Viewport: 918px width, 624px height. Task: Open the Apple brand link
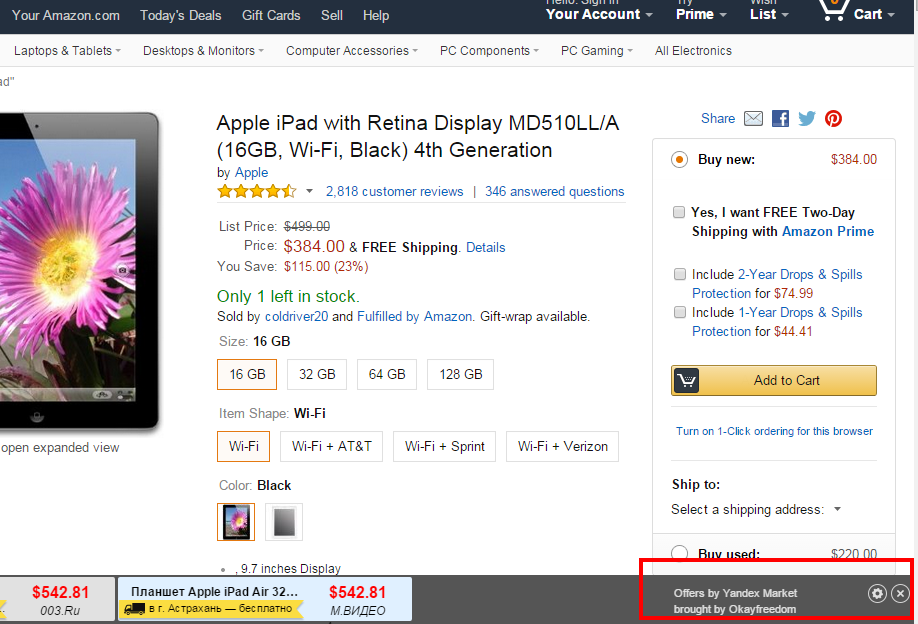(251, 173)
